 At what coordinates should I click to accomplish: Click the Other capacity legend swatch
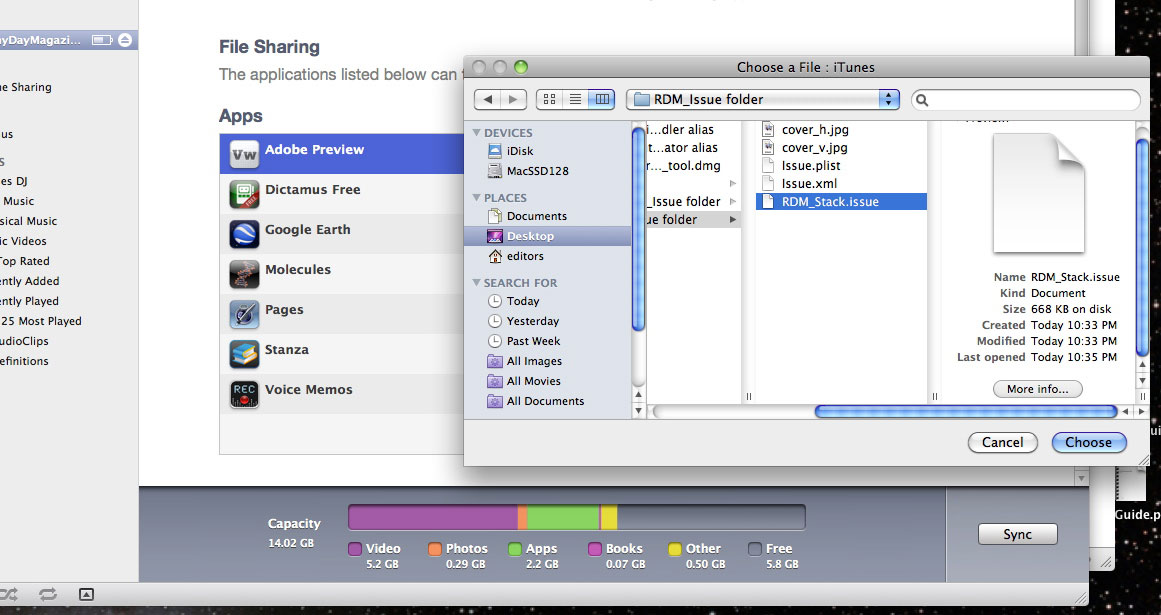[x=675, y=549]
